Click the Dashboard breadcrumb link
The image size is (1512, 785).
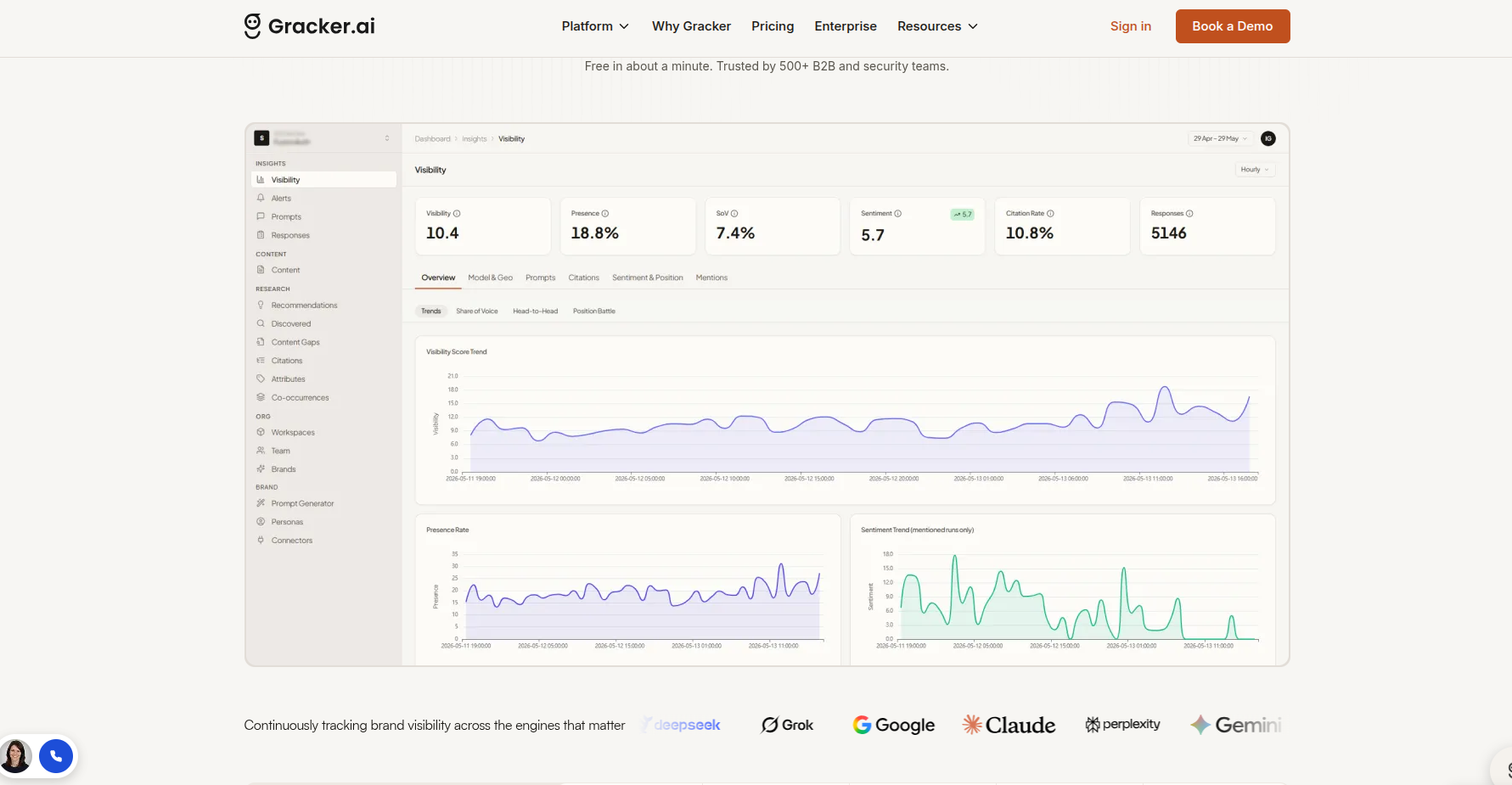point(432,139)
